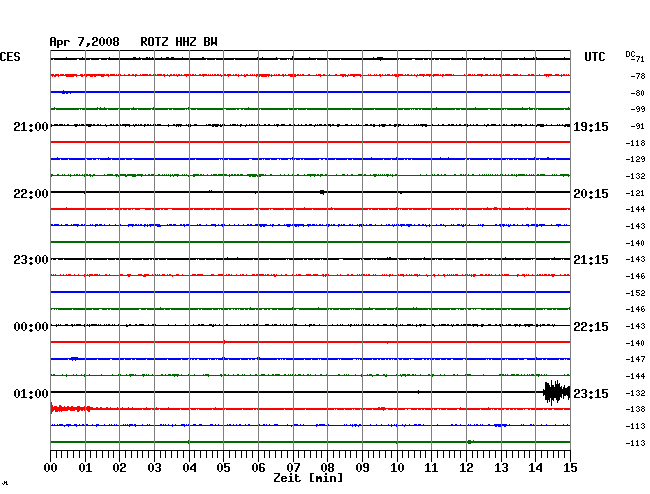
Task: Select the '23:00' local time label
Action: pyautogui.click(x=31, y=260)
